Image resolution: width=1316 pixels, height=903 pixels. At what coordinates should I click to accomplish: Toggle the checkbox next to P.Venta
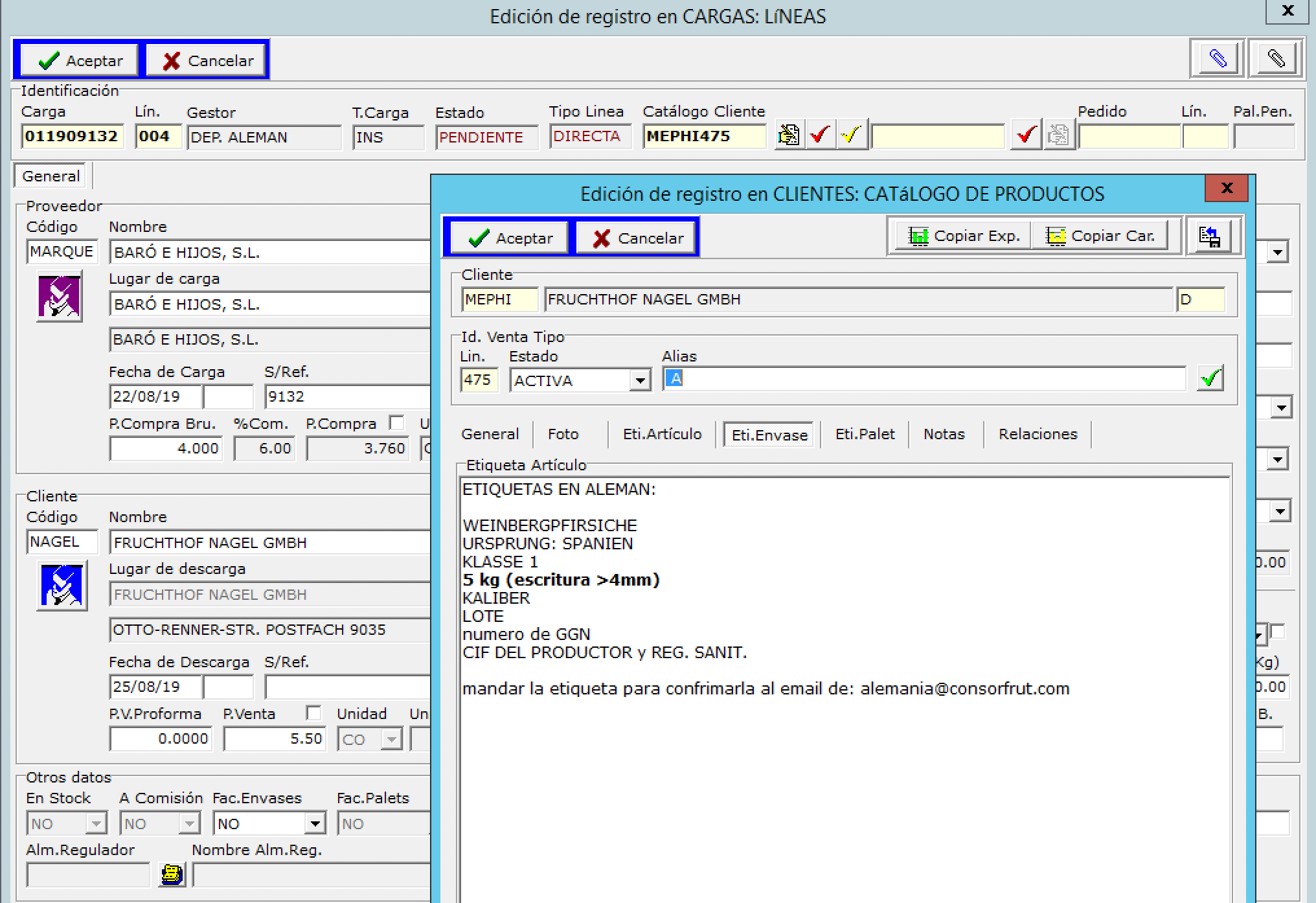click(313, 713)
